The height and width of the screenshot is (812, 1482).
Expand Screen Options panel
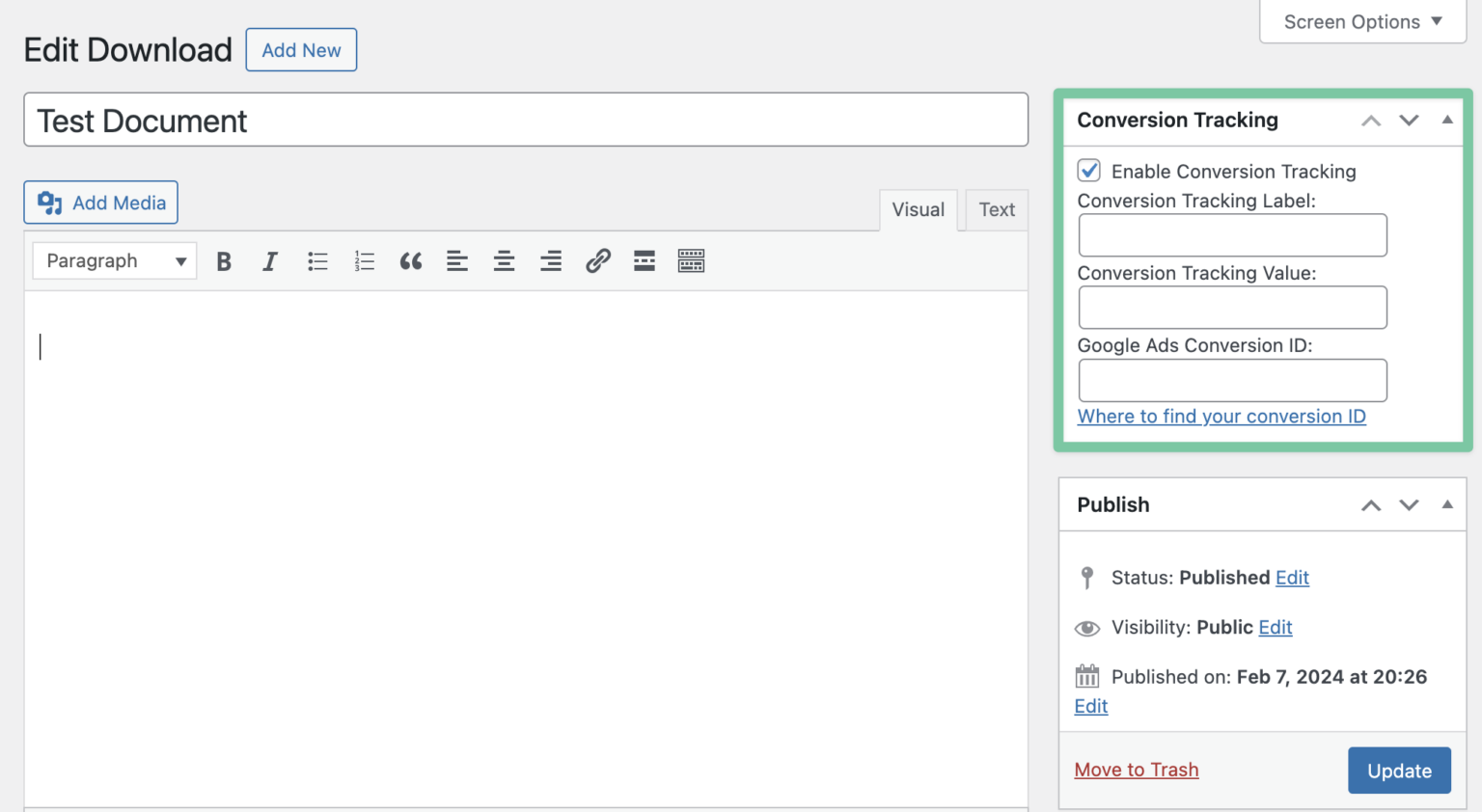coord(1362,22)
